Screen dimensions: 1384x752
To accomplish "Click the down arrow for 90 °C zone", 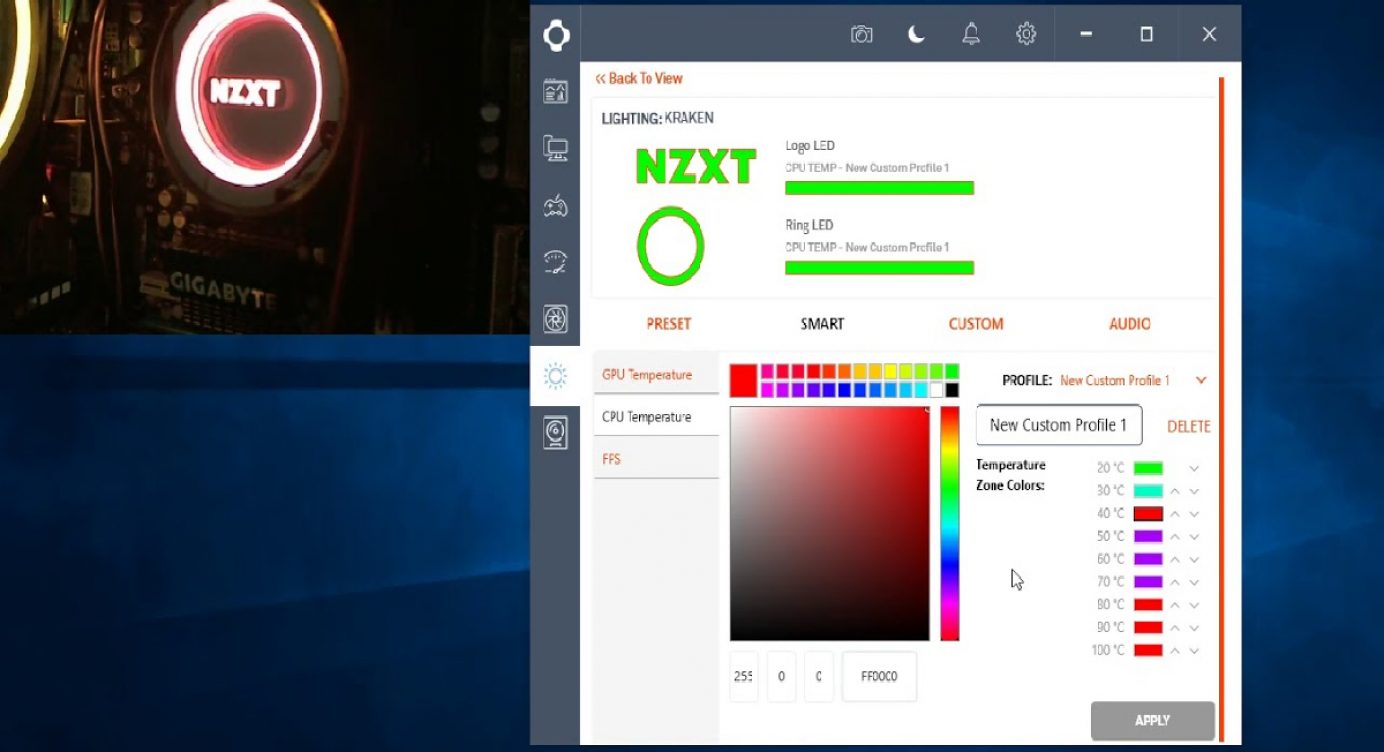I will pos(1194,628).
